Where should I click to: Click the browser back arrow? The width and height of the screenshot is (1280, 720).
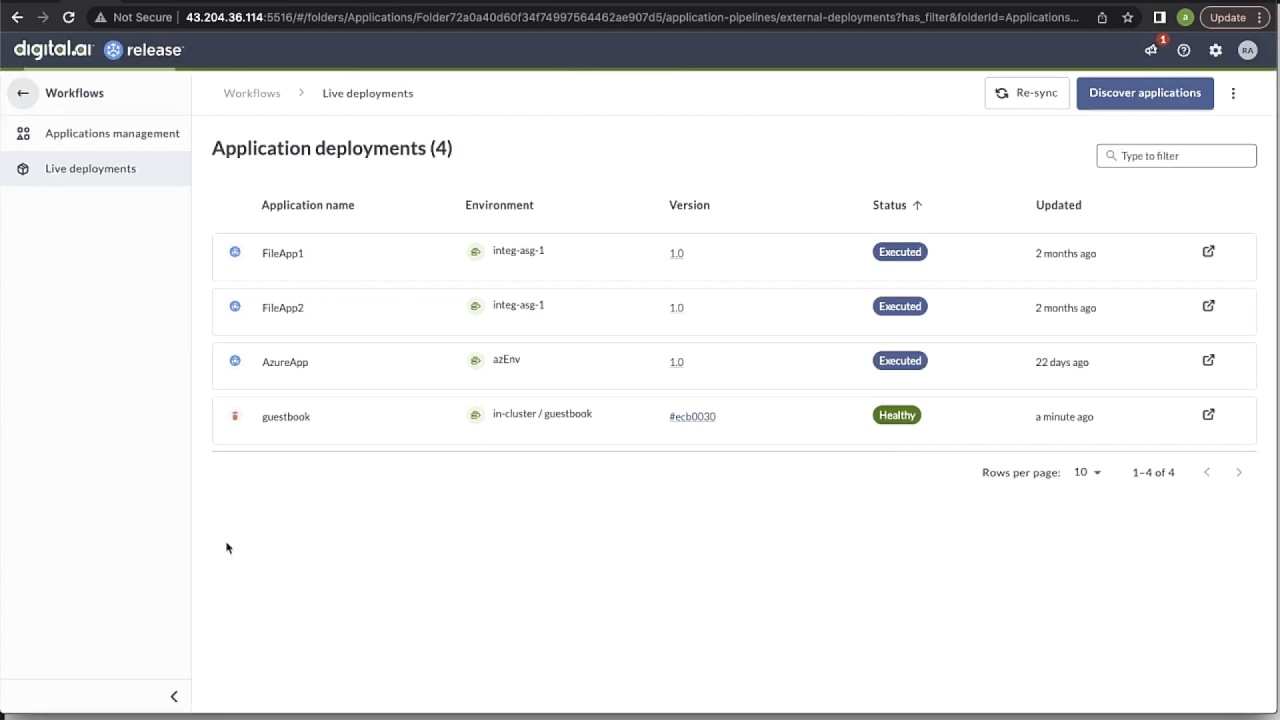pos(17,17)
